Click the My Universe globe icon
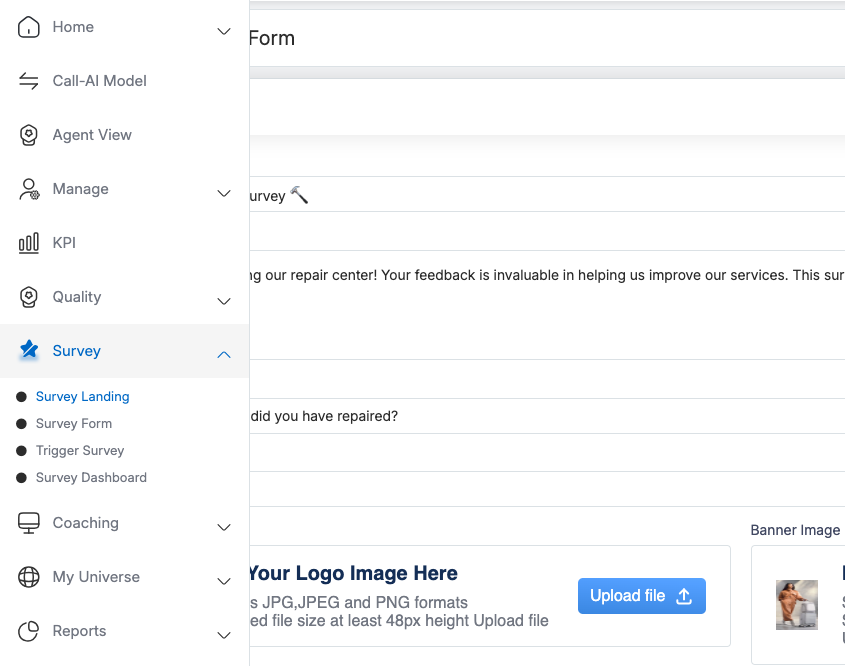845x666 pixels. tap(29, 577)
